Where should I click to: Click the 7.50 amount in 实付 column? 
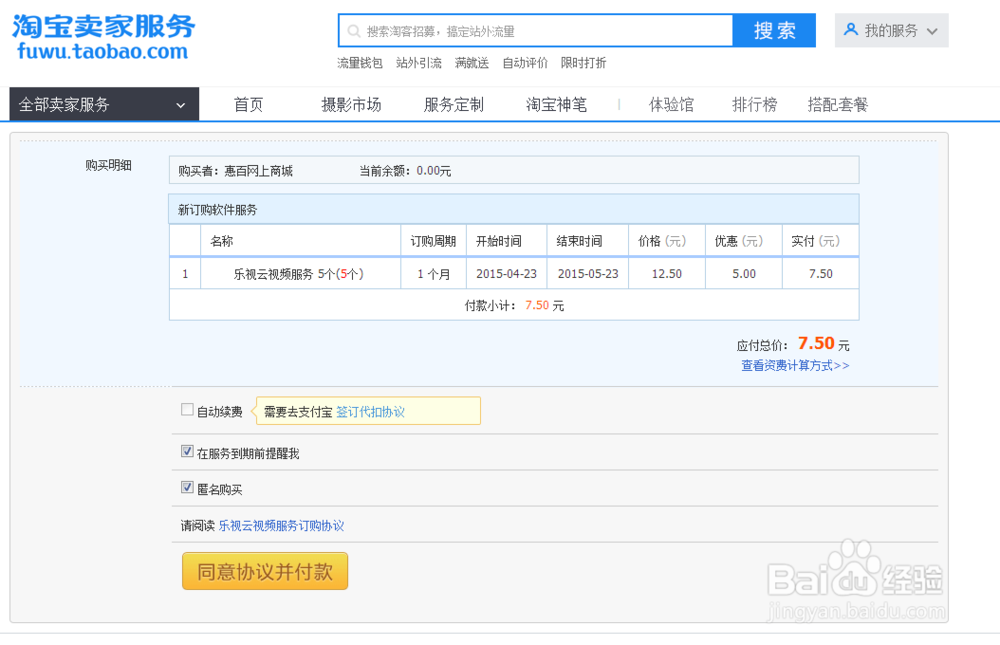tap(821, 274)
